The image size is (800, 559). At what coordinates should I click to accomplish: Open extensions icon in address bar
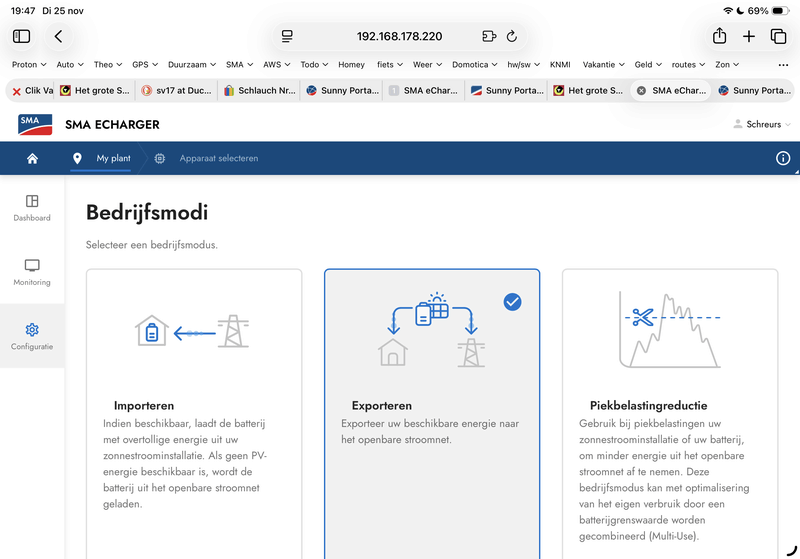(x=489, y=36)
